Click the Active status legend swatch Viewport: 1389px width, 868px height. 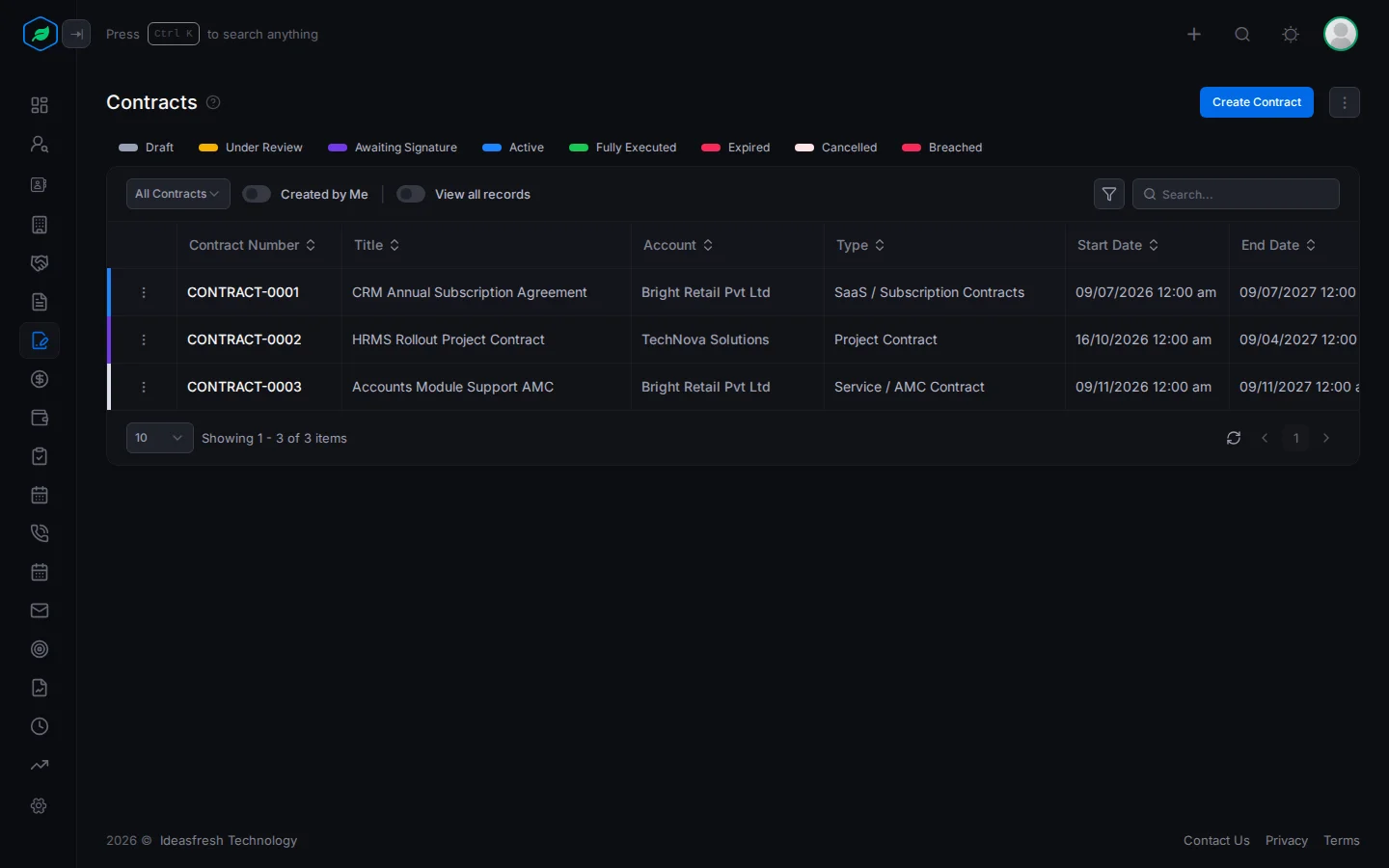[x=492, y=148]
